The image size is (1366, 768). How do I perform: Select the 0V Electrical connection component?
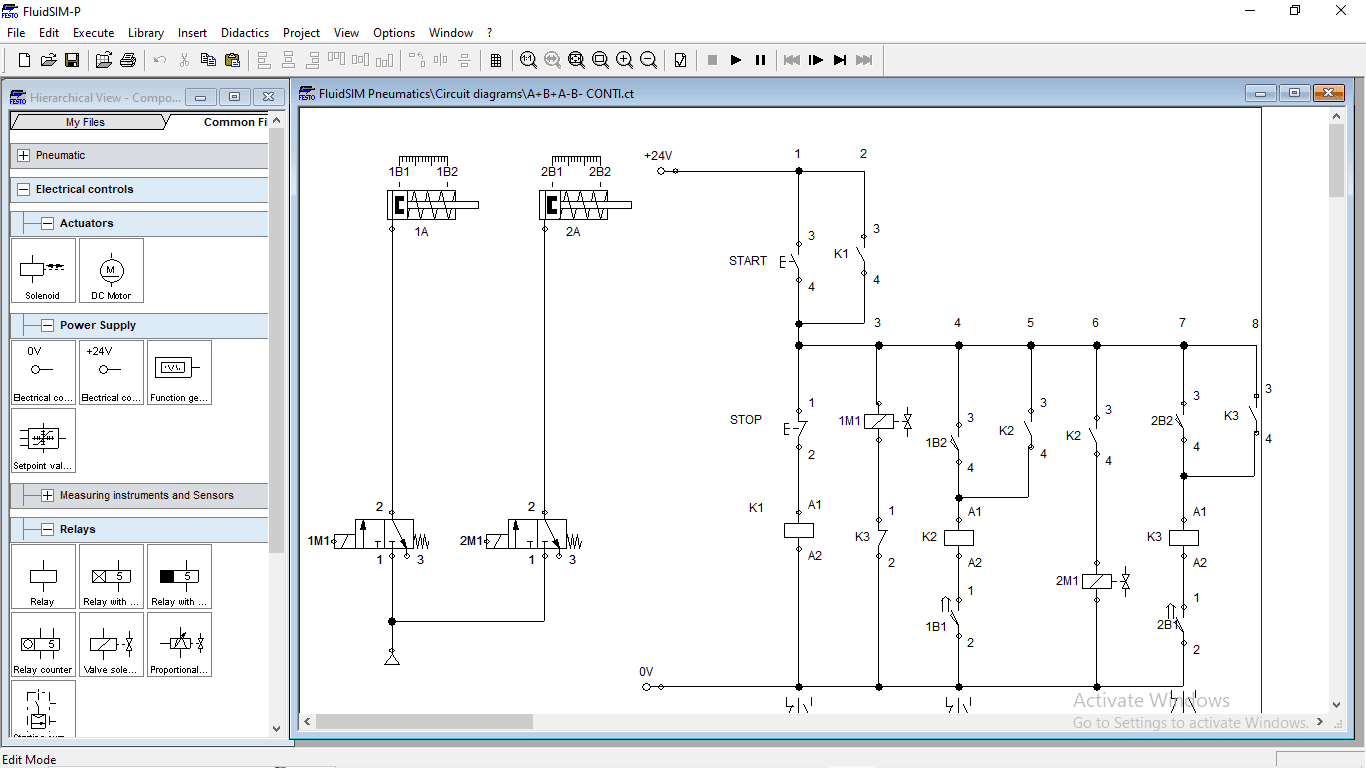coord(43,372)
